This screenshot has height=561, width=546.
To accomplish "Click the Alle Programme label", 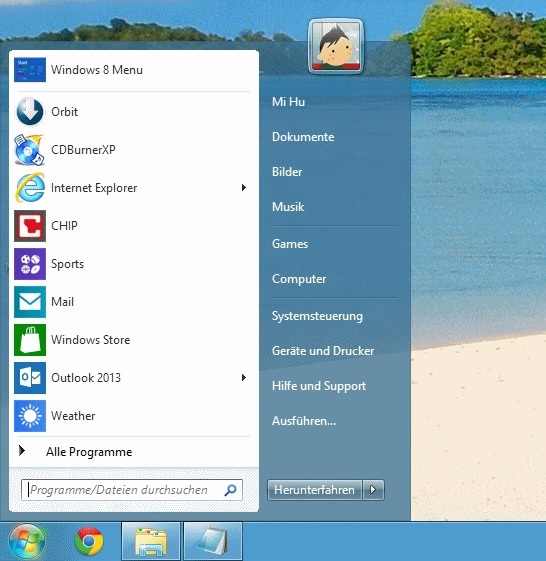I will [x=89, y=452].
